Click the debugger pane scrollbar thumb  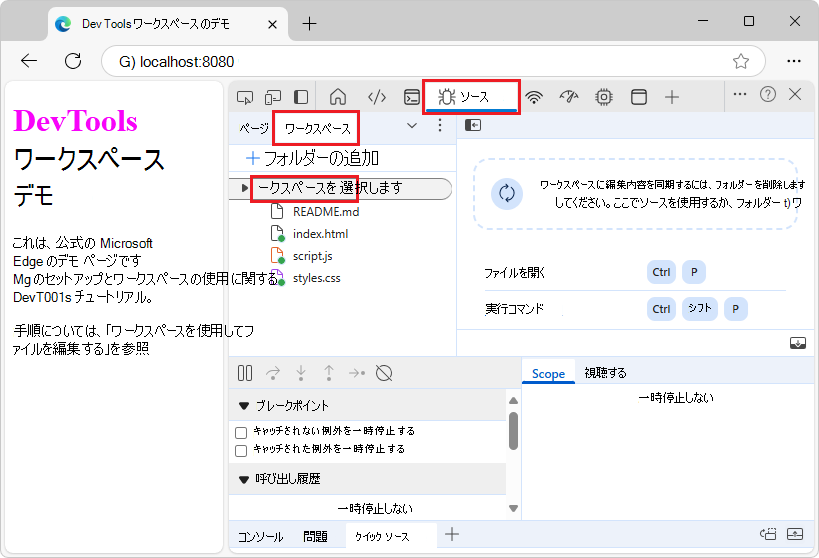(513, 431)
